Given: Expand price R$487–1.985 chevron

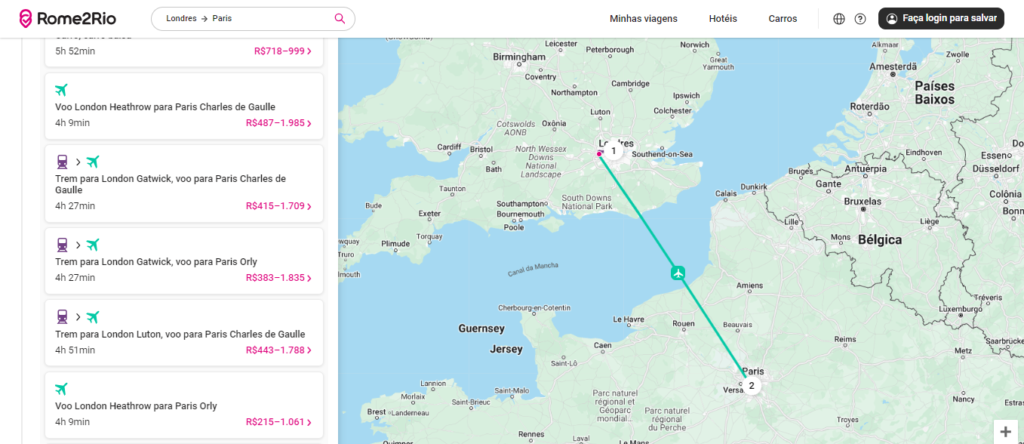Looking at the screenshot, I should point(309,123).
